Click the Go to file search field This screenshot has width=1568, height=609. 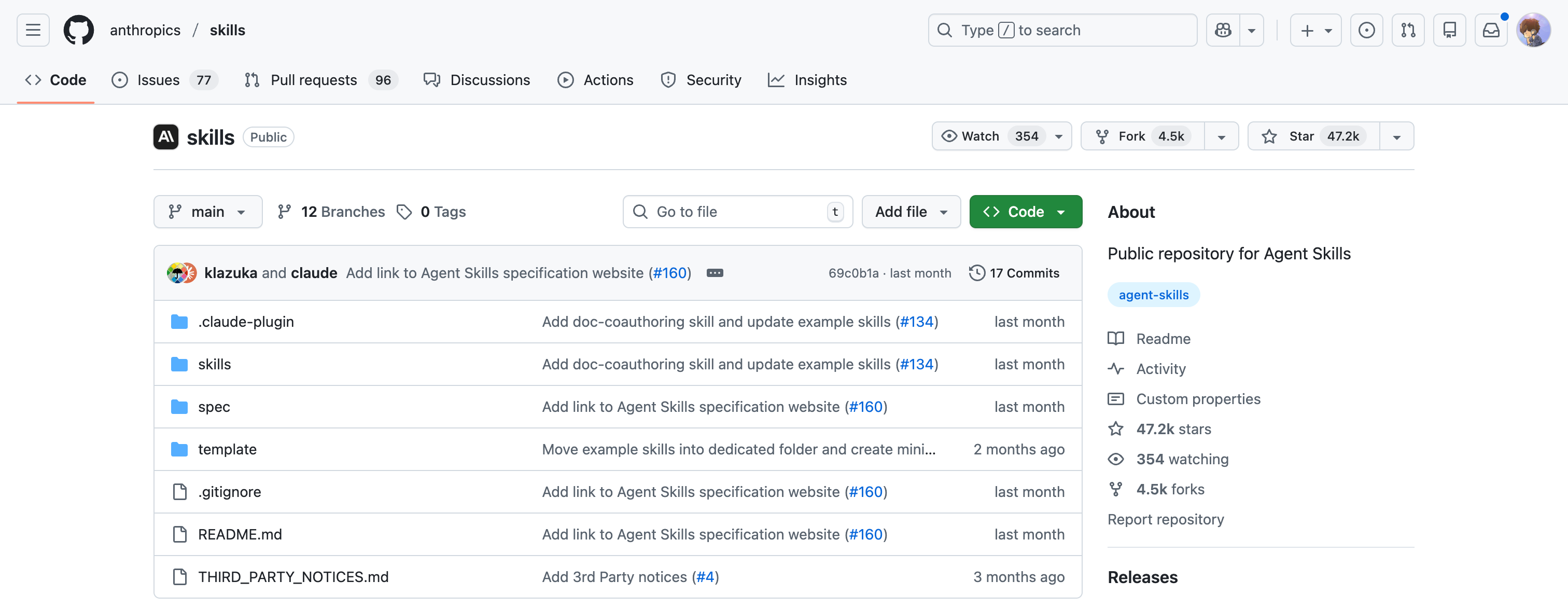[x=736, y=211]
